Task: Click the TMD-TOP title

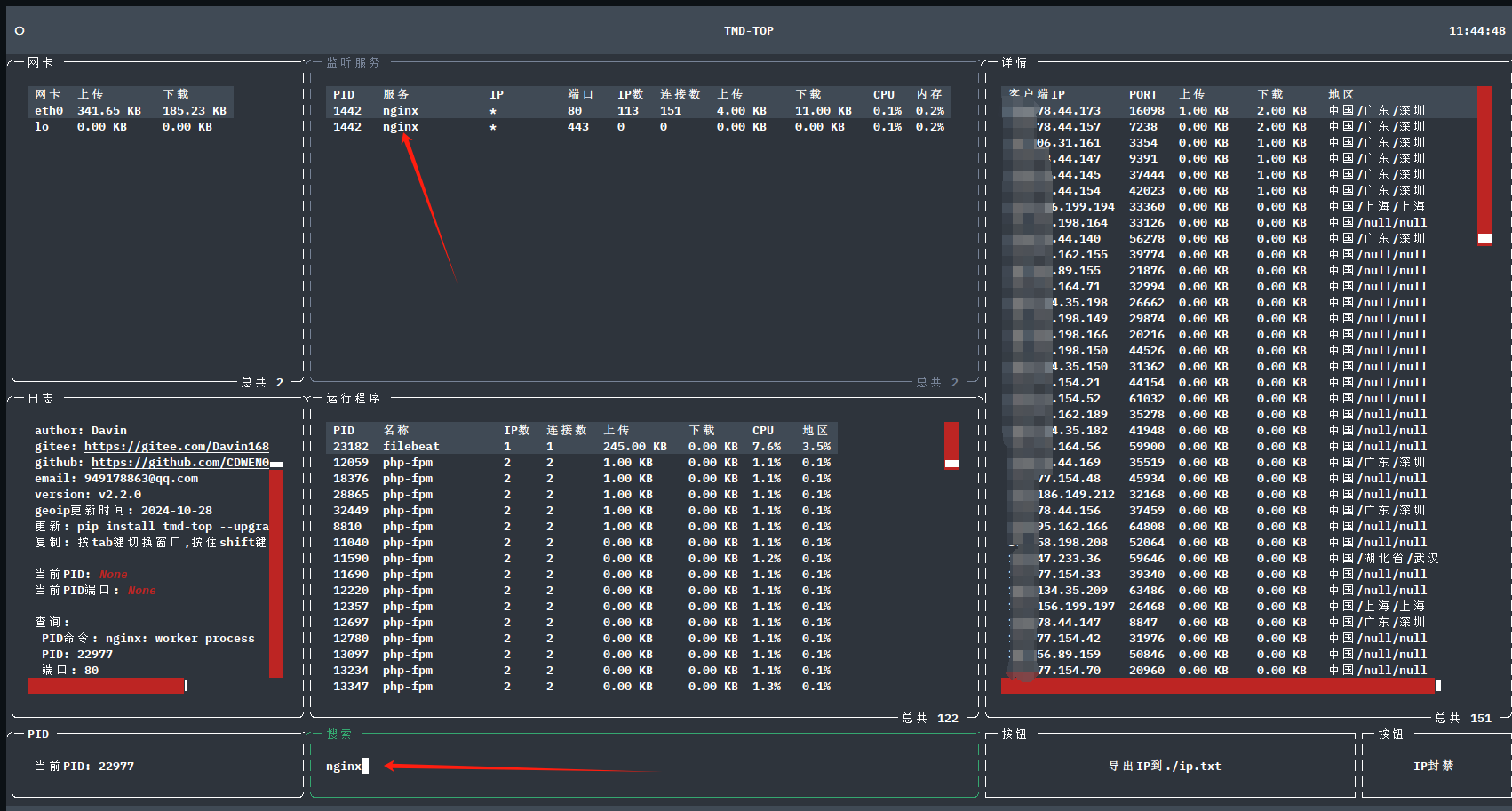Action: 749,31
